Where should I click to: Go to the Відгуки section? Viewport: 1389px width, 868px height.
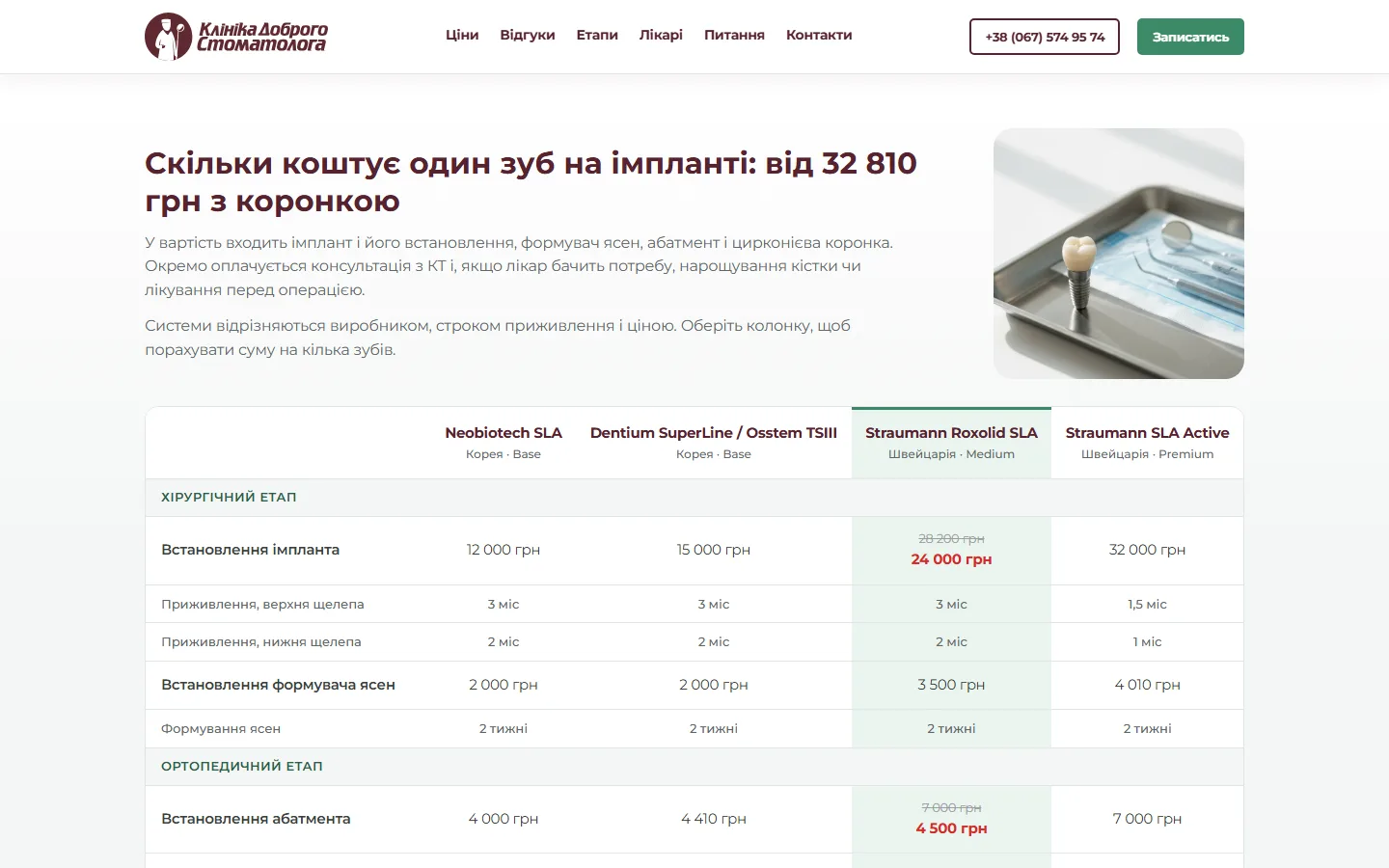coord(528,35)
